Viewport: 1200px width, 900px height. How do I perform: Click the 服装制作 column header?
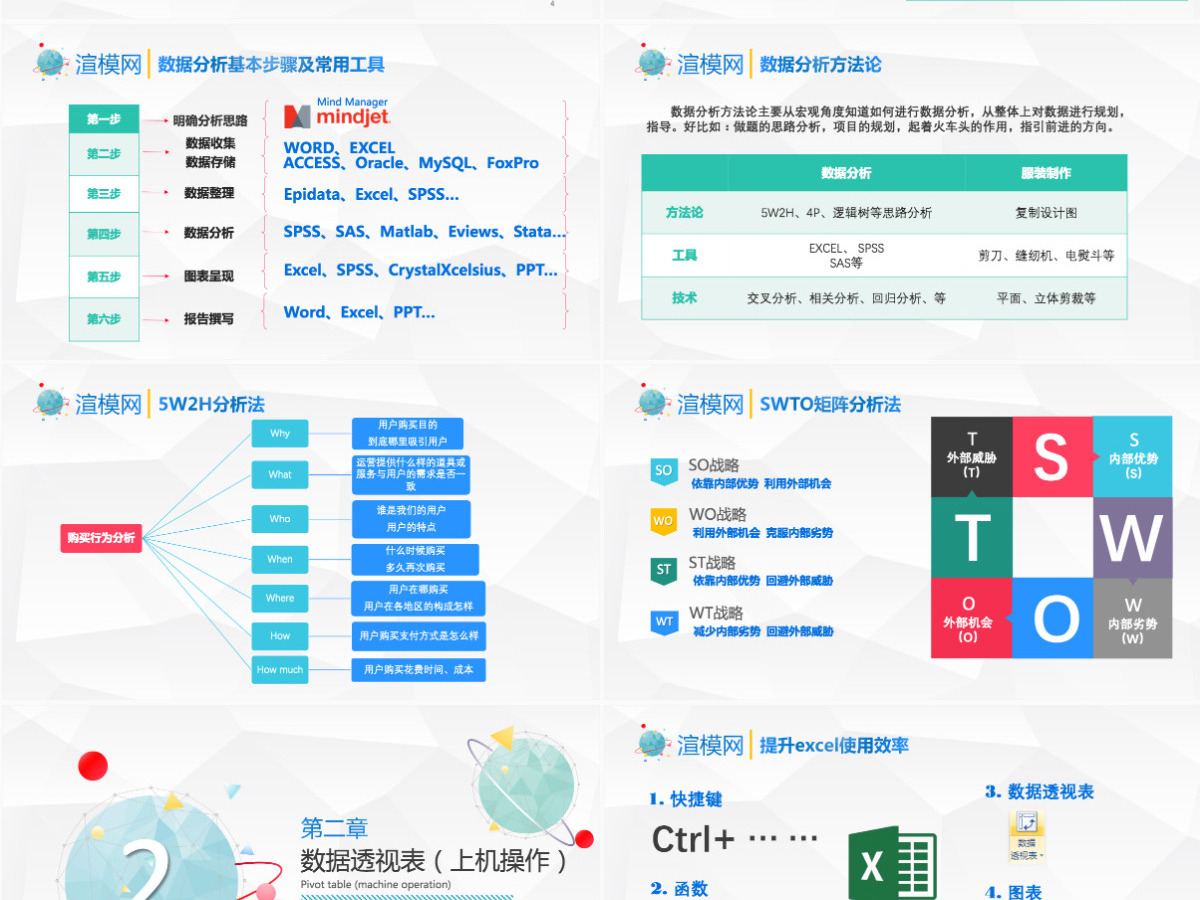[x=1046, y=173]
